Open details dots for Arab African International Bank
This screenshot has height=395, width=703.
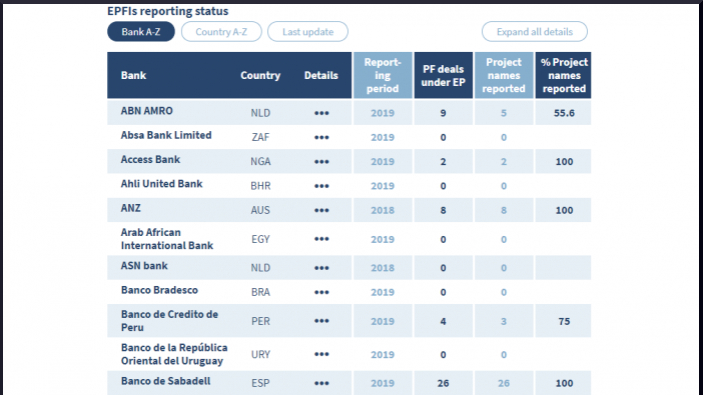click(x=321, y=239)
